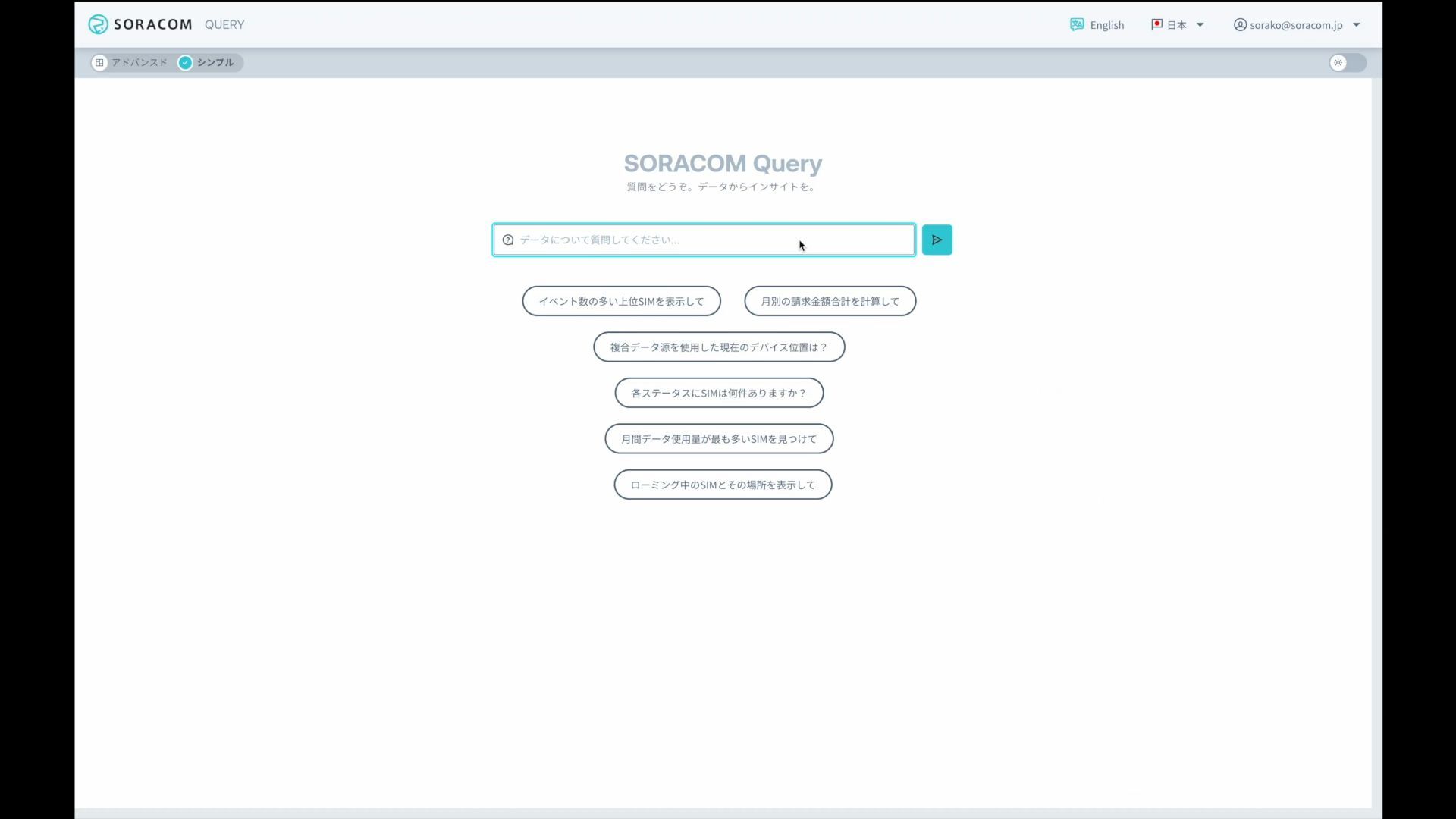The width and height of the screenshot is (1456, 819).
Task: Click the SORACOM logo icon
Action: point(98,24)
